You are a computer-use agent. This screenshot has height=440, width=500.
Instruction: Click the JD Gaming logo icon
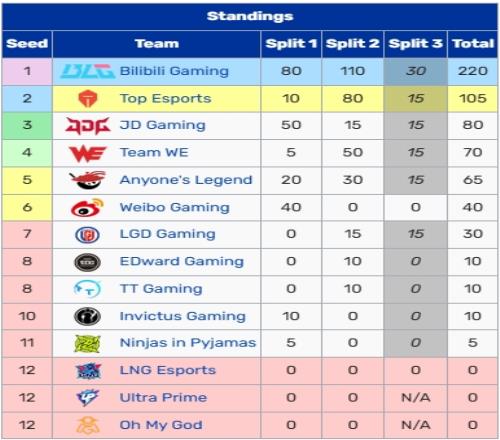click(x=88, y=126)
